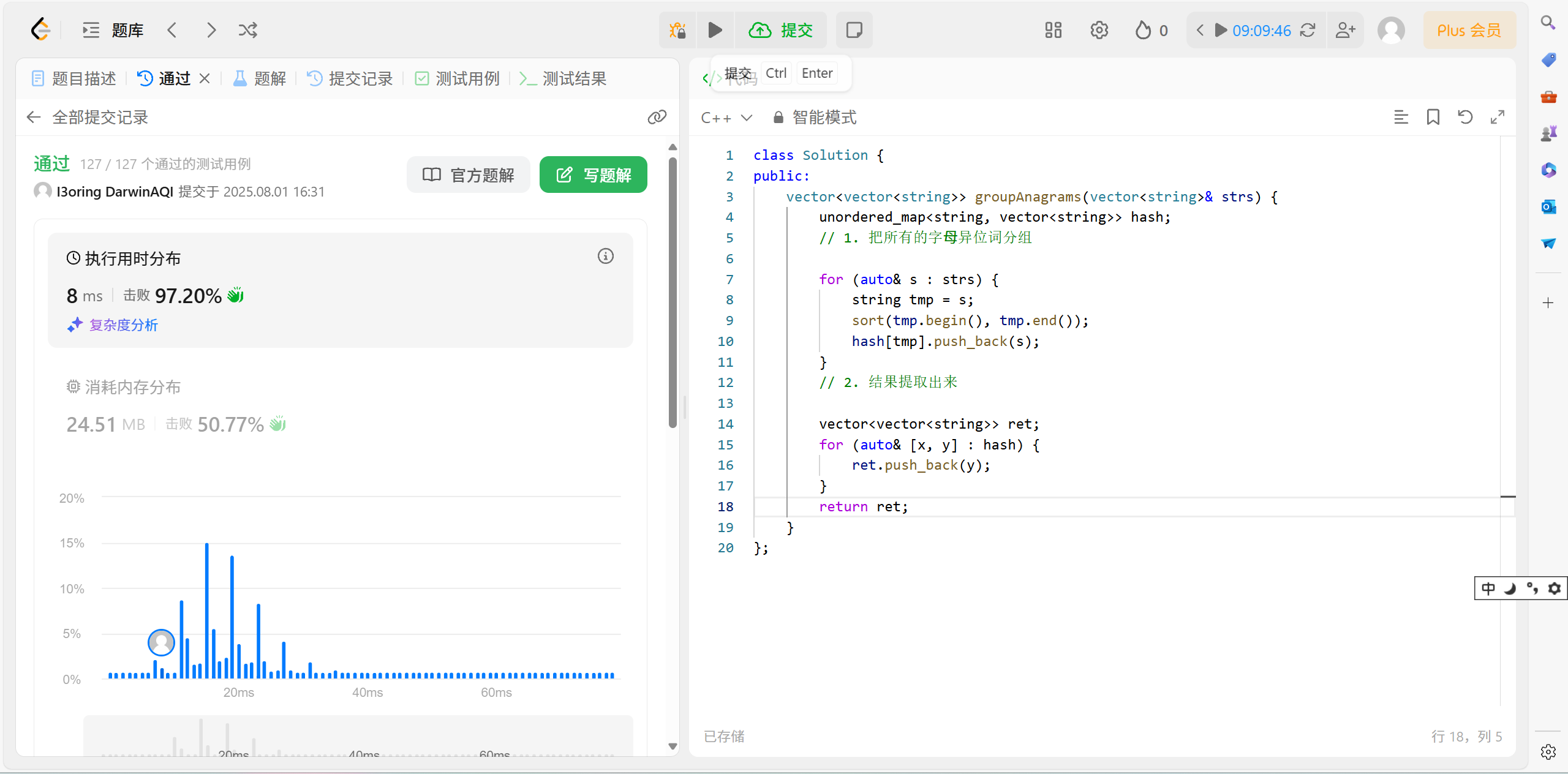The height and width of the screenshot is (774, 1568).
Task: Open the sidebar settings gear at bottom
Action: [x=1548, y=752]
